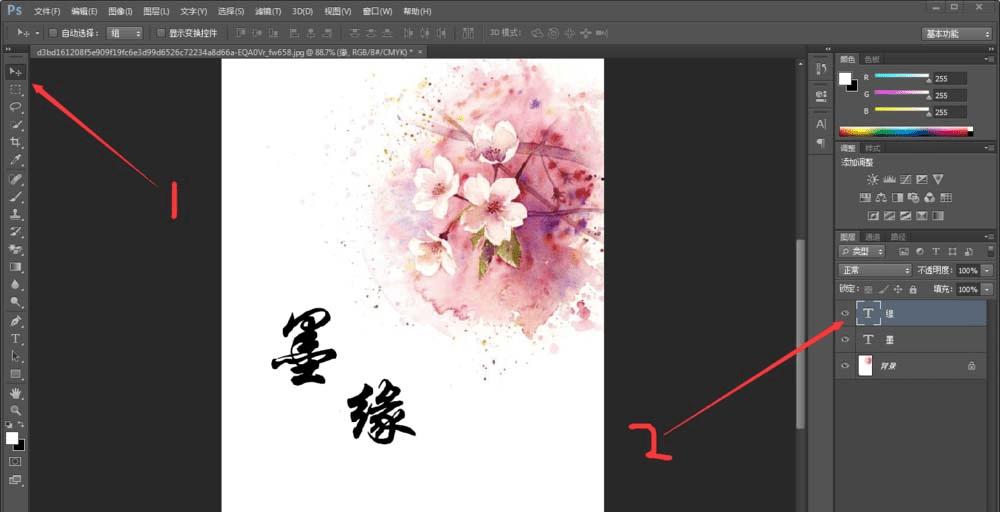The image size is (1000, 512).
Task: Open the 填充 fill dropdown arrow
Action: click(987, 289)
